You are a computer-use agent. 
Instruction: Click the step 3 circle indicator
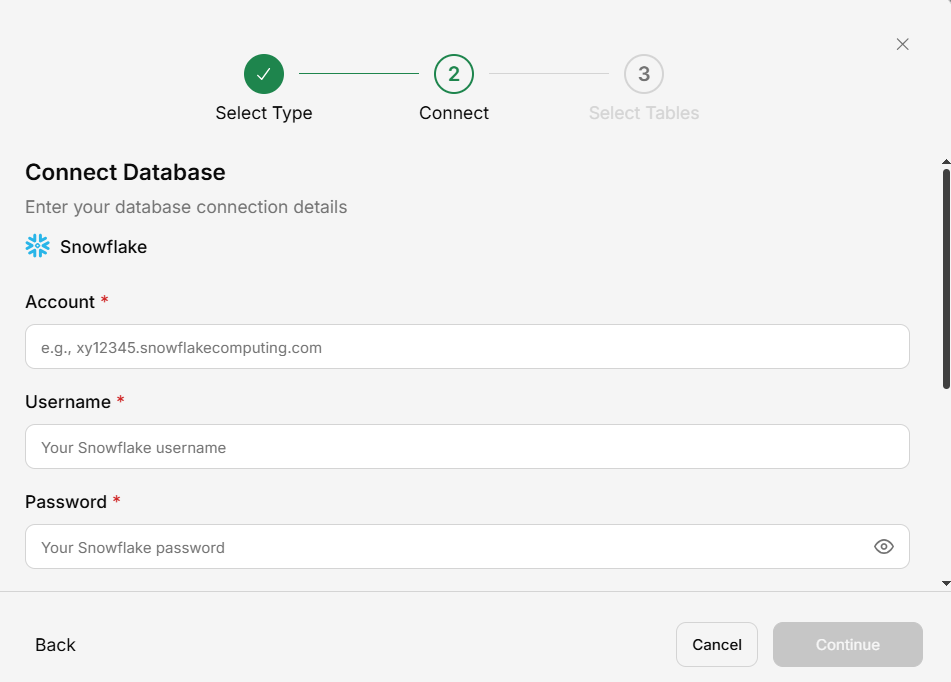[644, 74]
